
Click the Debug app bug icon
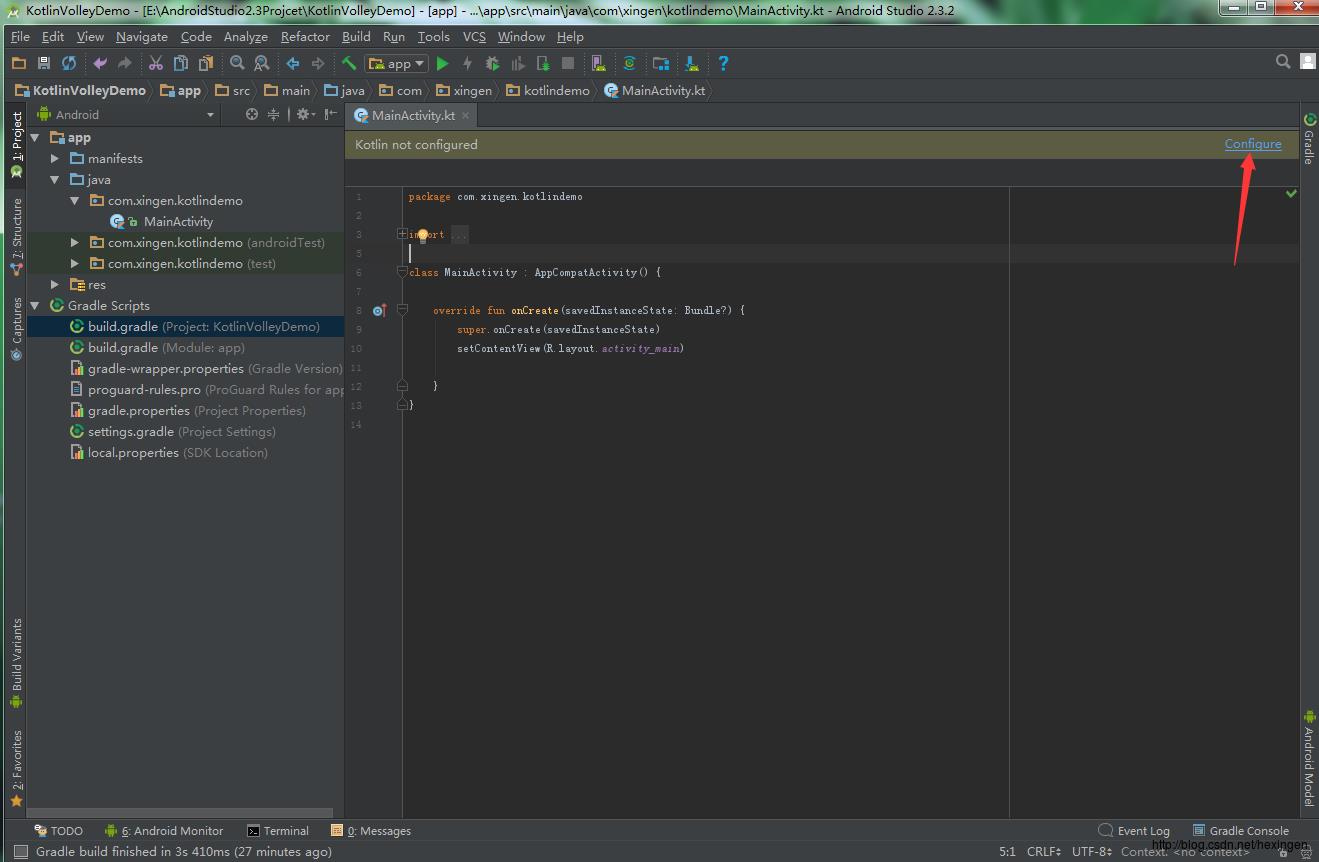click(x=492, y=63)
